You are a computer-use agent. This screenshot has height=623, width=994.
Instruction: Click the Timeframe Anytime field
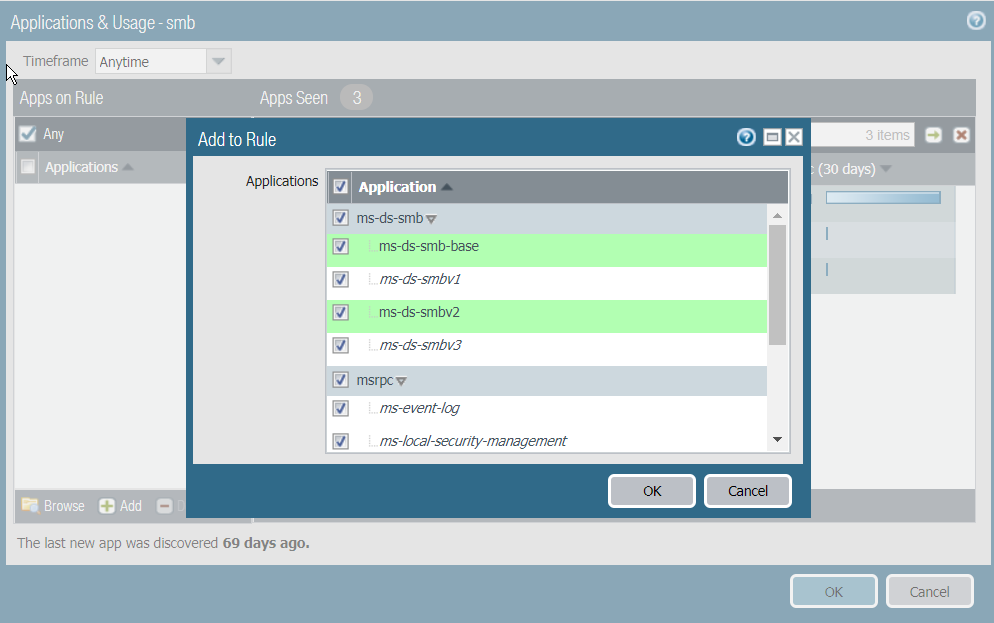[151, 61]
